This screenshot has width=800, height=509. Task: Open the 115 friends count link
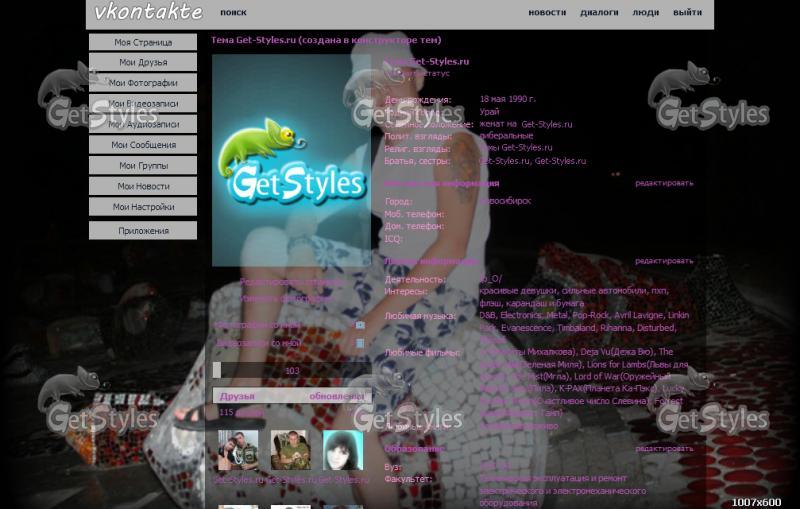coord(241,412)
